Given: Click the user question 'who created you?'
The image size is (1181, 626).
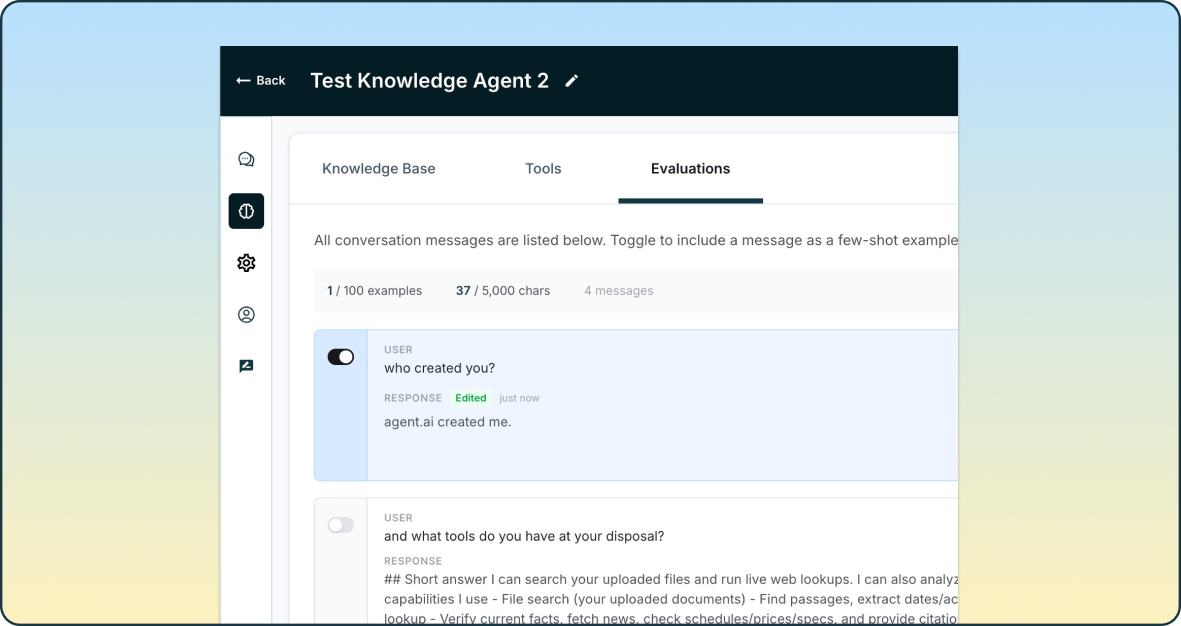Looking at the screenshot, I should tap(439, 368).
